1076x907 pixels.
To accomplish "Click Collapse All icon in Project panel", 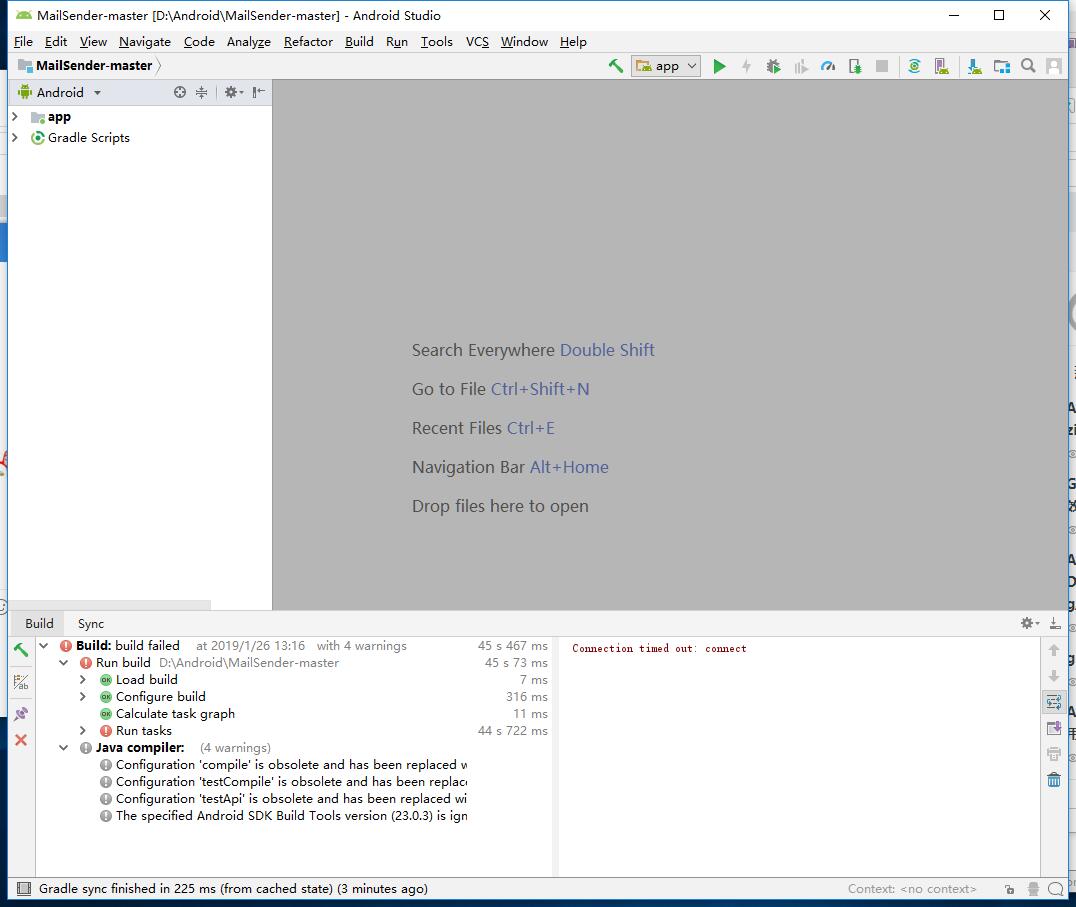I will click(x=201, y=92).
